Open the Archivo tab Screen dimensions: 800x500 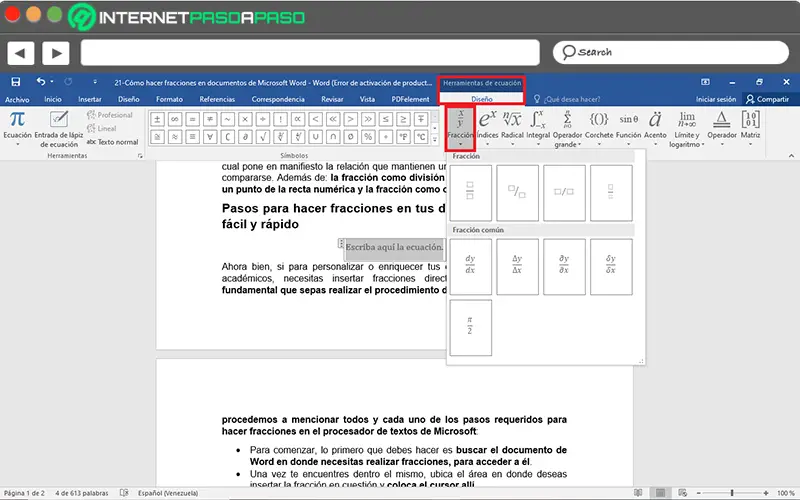tap(17, 99)
